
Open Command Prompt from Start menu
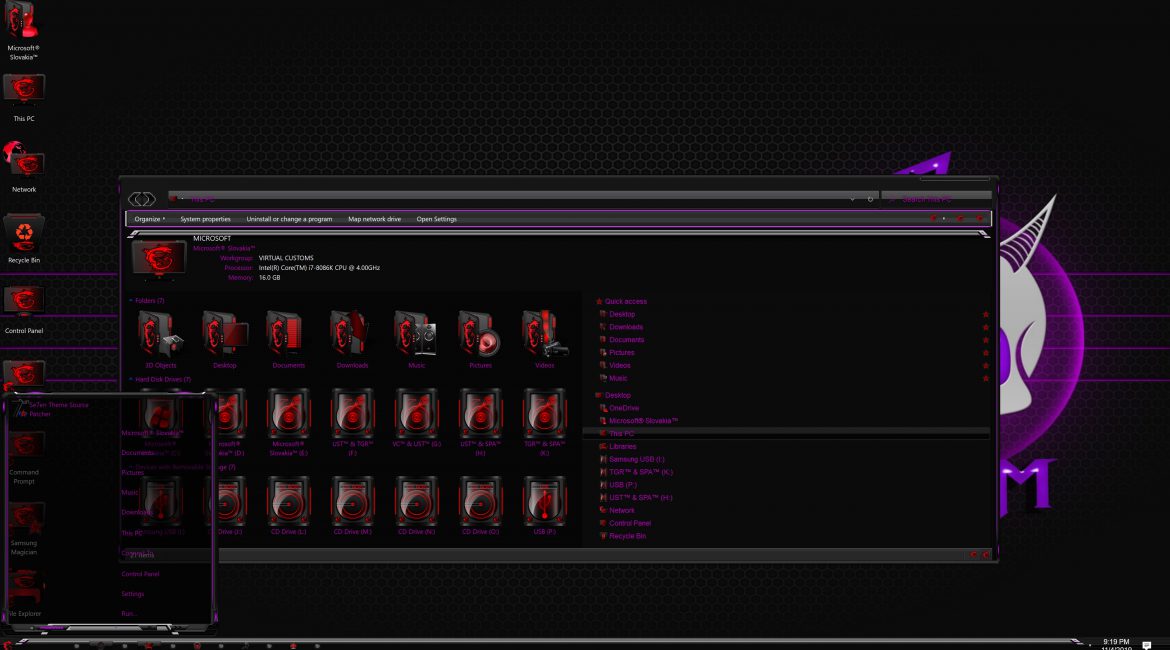coord(24,457)
